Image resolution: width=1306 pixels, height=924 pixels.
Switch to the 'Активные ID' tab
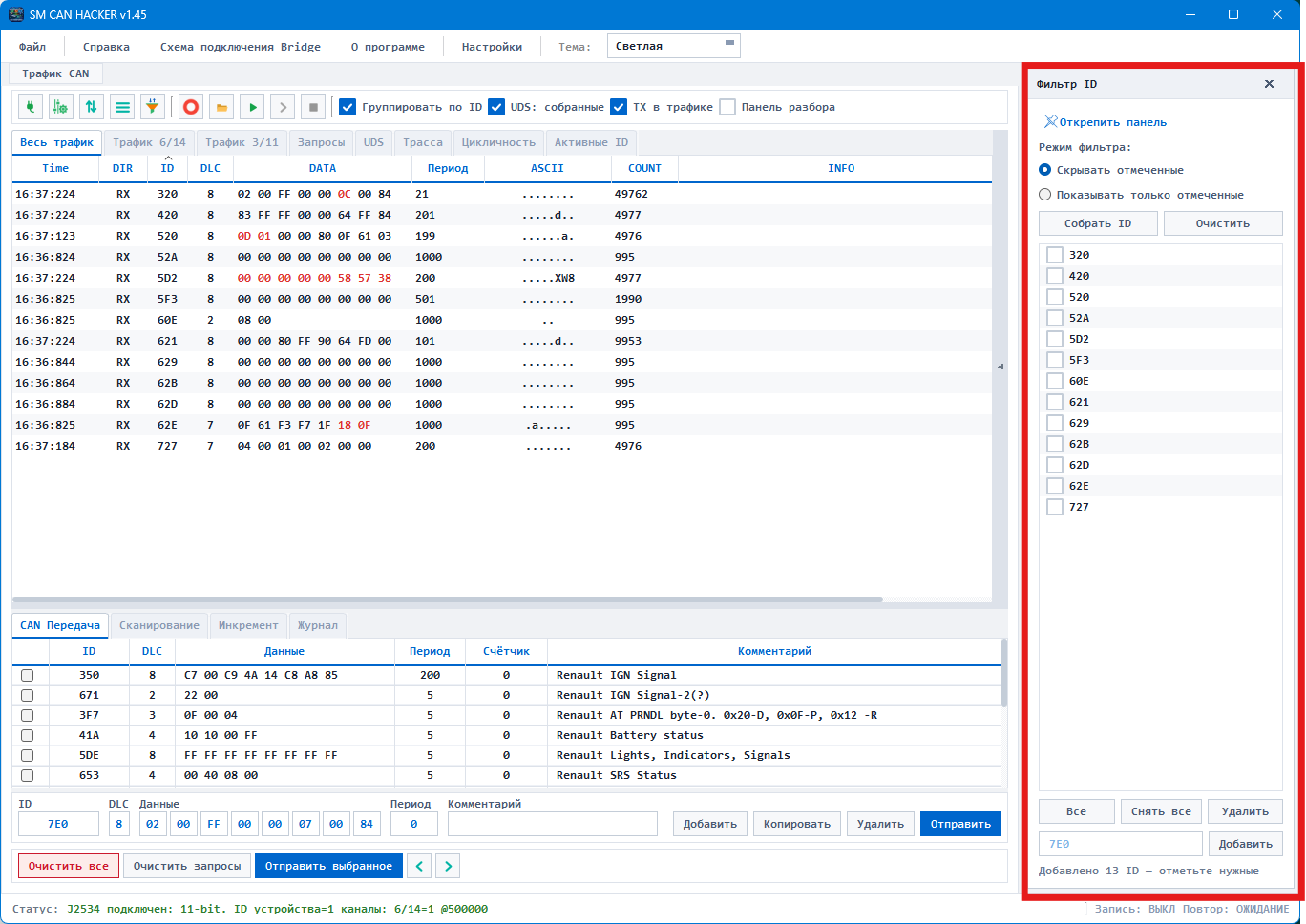point(592,142)
